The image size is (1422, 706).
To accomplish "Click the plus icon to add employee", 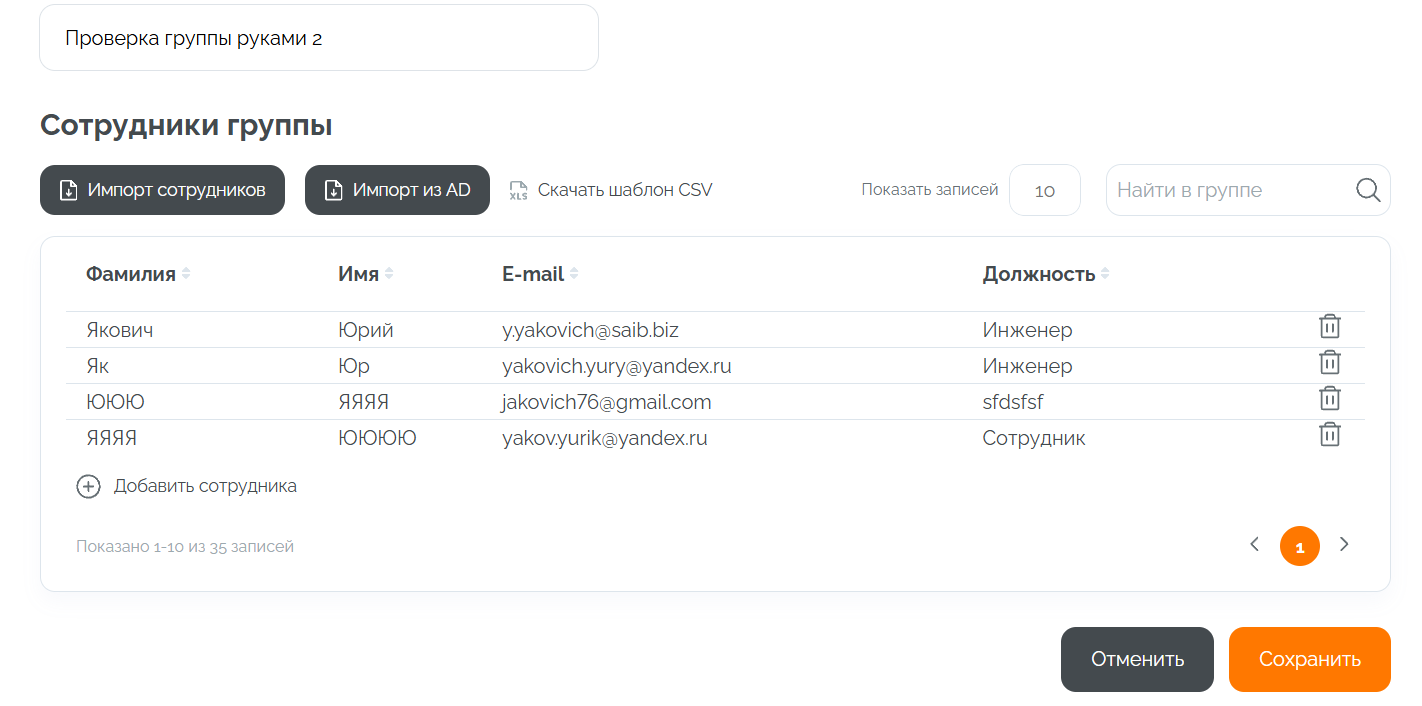I will [x=88, y=487].
